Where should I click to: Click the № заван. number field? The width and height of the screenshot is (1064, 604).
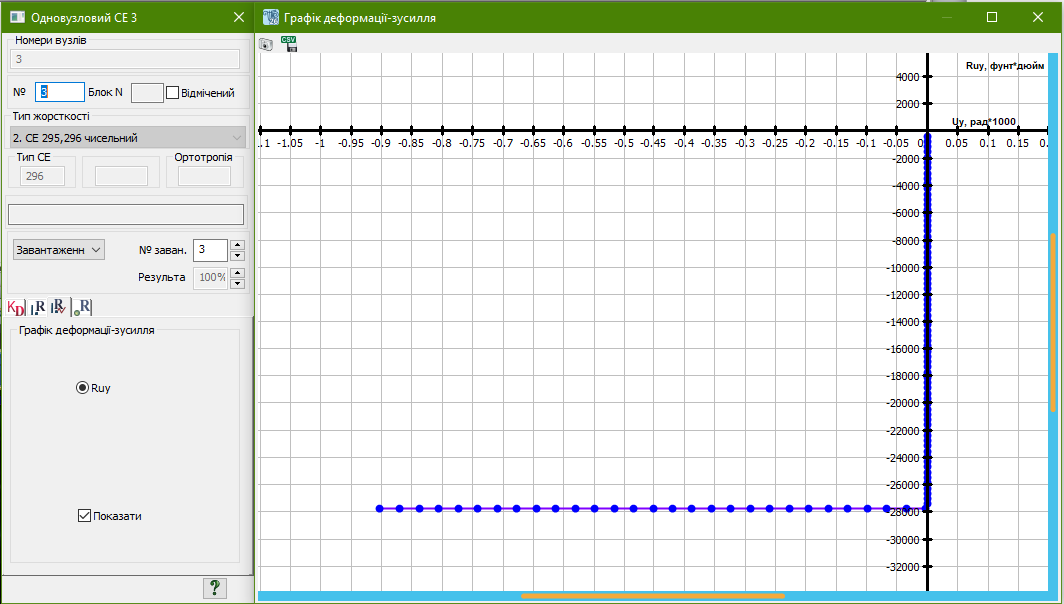point(210,250)
